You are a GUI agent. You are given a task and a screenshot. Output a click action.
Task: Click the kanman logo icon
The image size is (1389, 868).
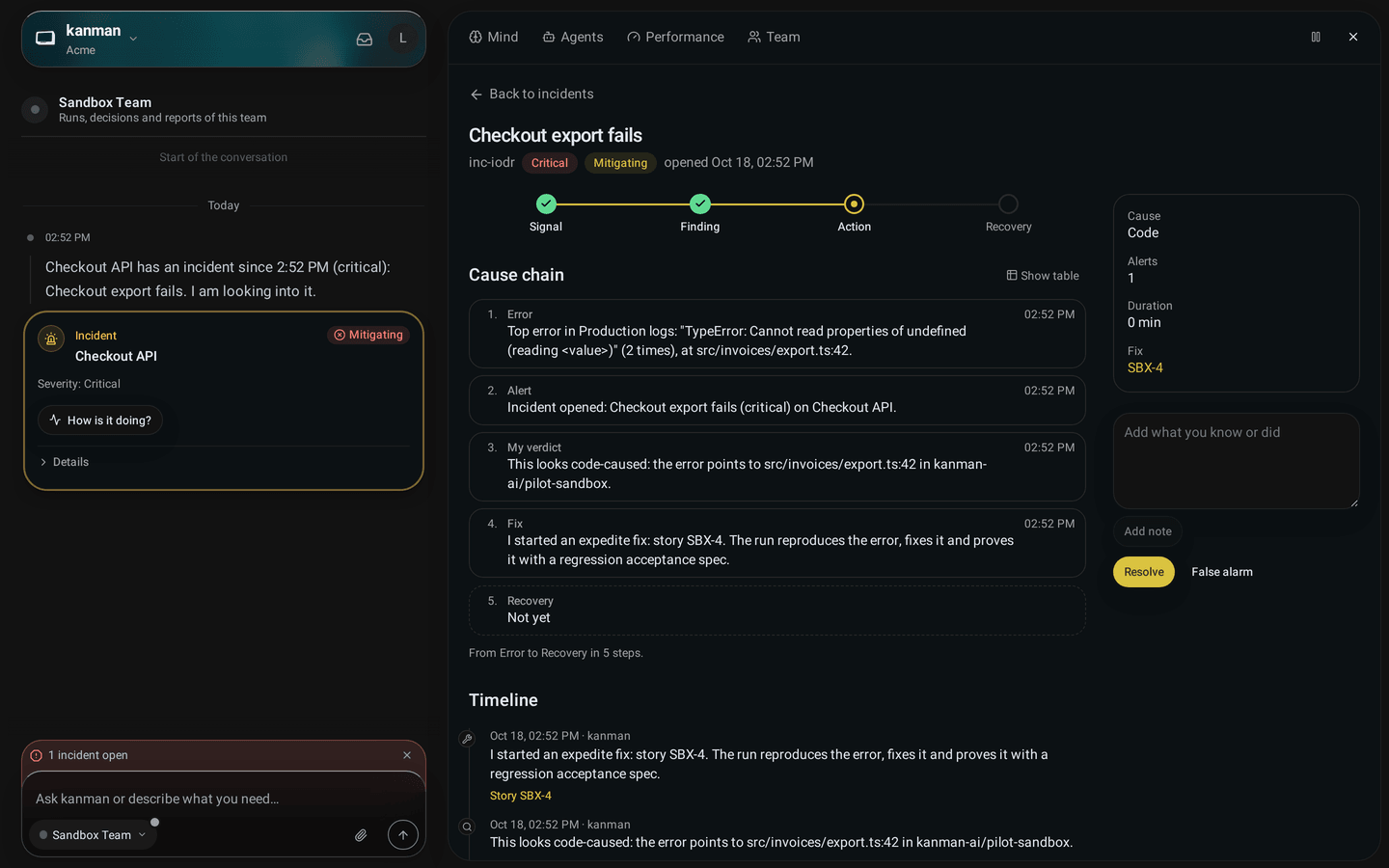(x=45, y=39)
